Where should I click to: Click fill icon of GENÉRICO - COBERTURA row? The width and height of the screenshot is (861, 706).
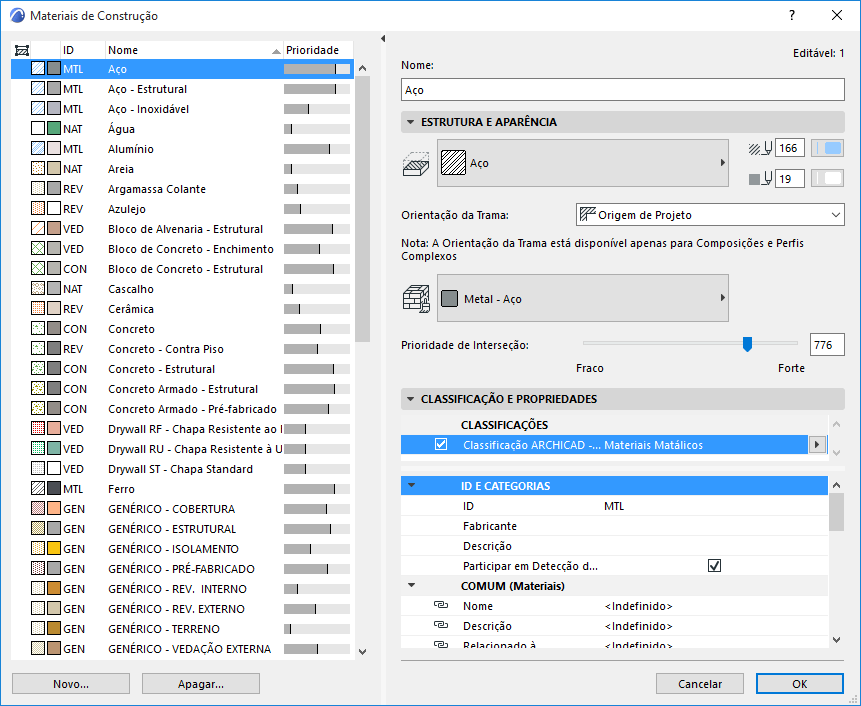click(38, 509)
